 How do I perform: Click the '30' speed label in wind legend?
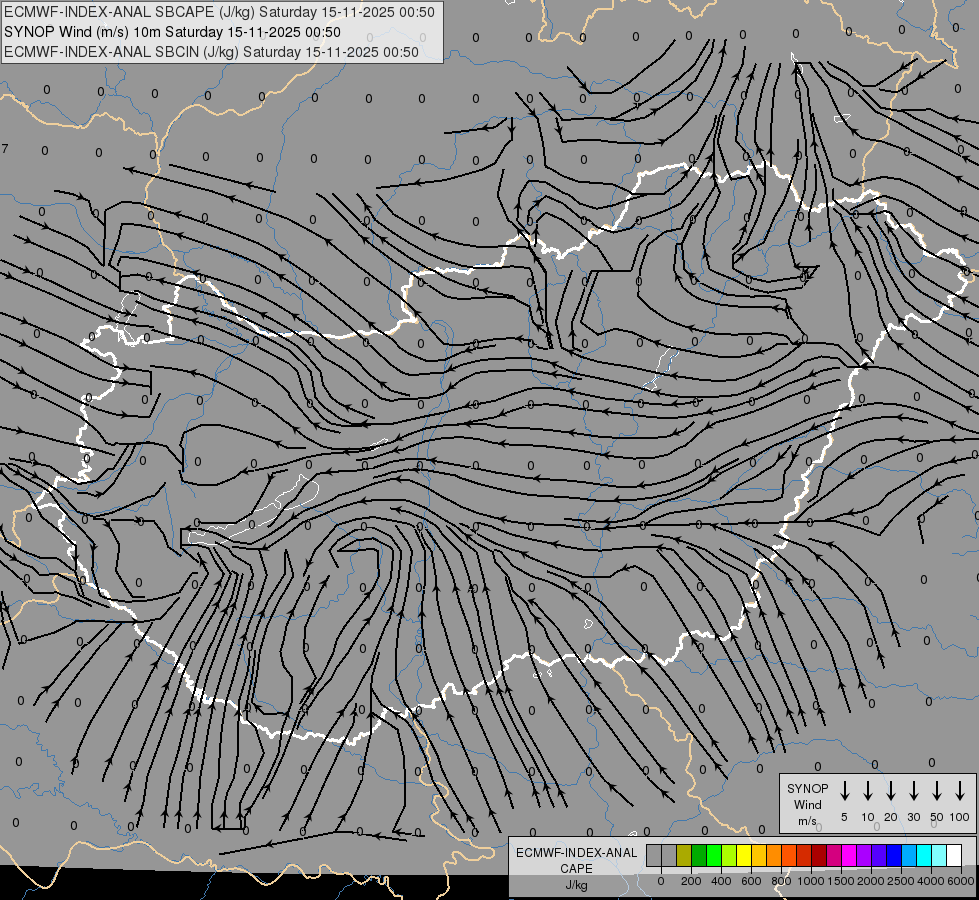point(913,817)
